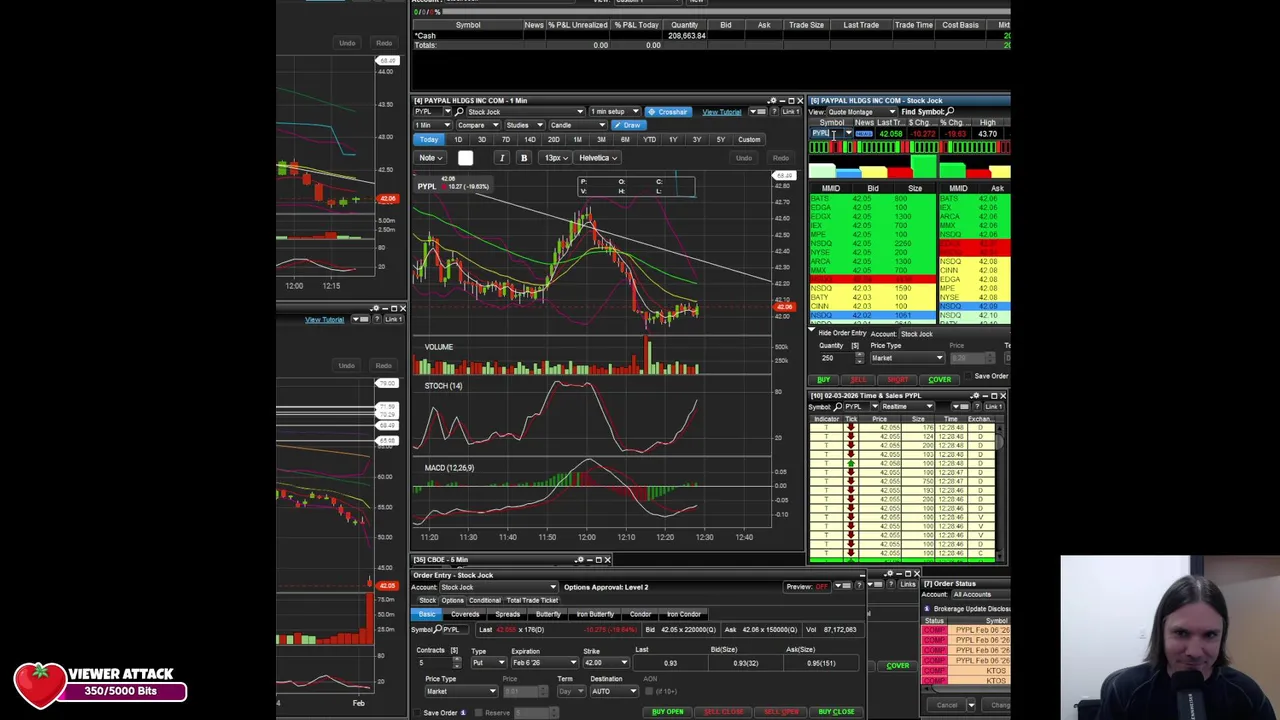Click the Link 1 icon in the chart window
The width and height of the screenshot is (1280, 720).
[790, 111]
